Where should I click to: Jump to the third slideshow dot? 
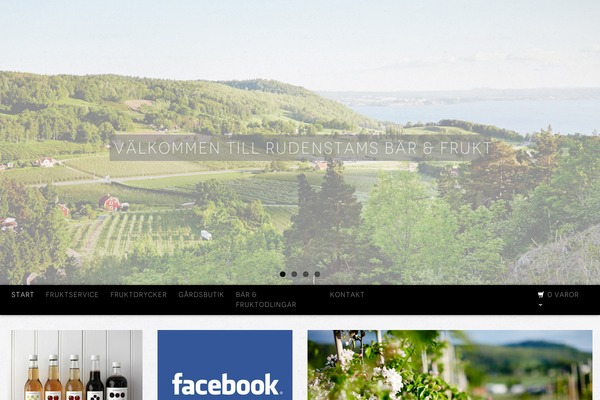point(305,274)
